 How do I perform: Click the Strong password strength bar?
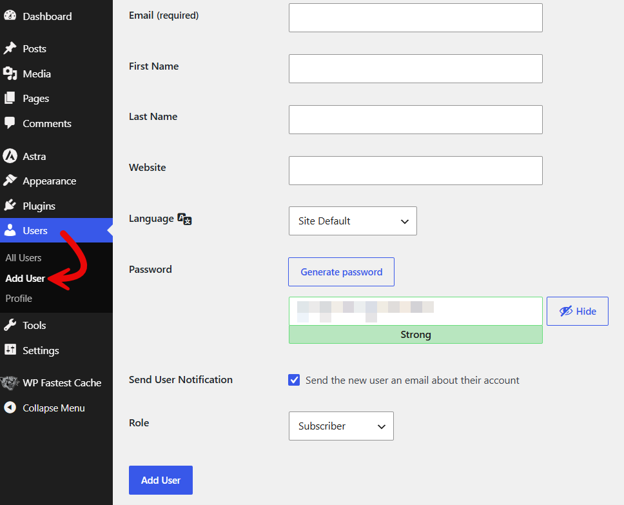415,335
